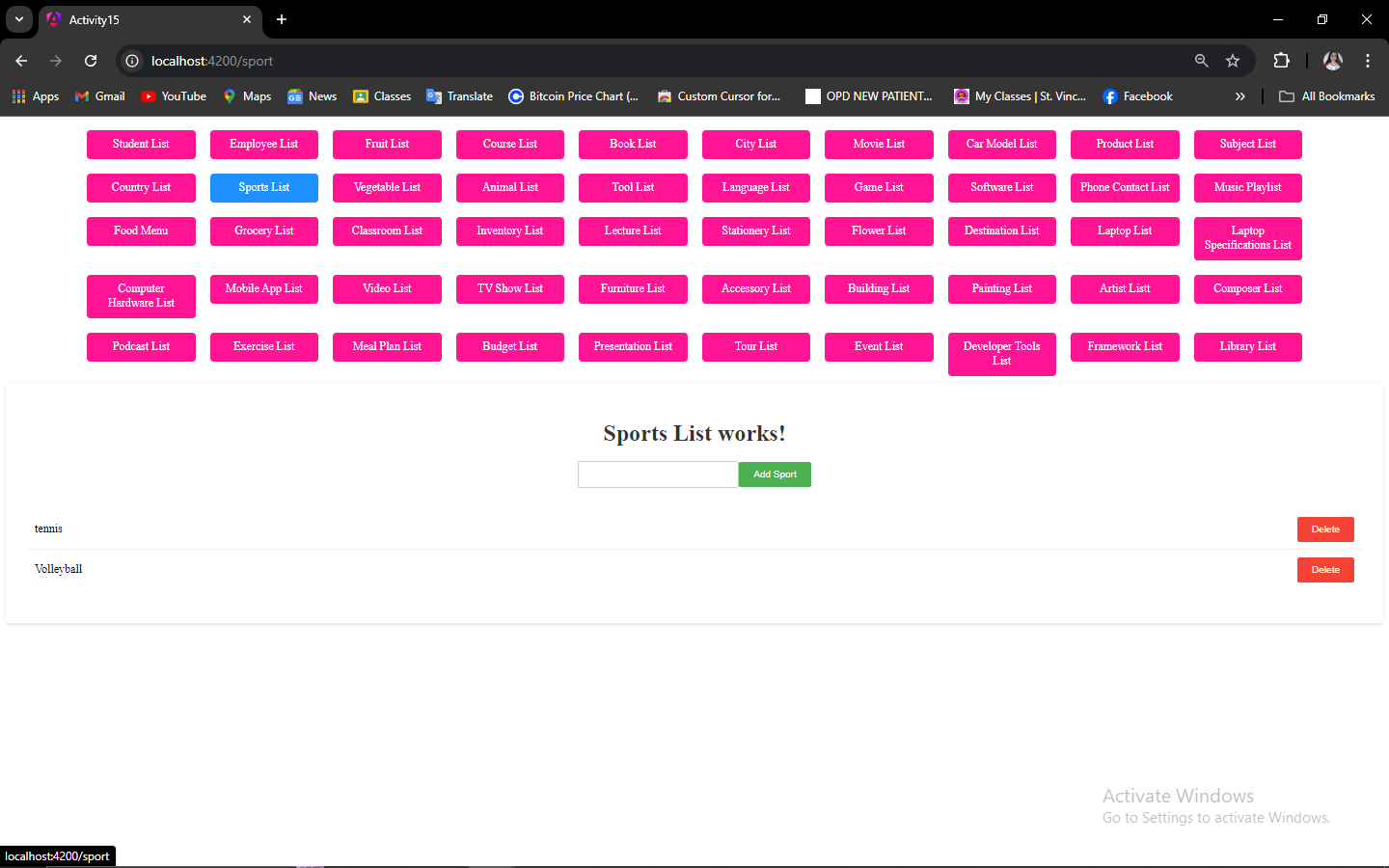1389x868 pixels.
Task: Show hidden bookmarks via the double chevron
Action: click(1240, 96)
